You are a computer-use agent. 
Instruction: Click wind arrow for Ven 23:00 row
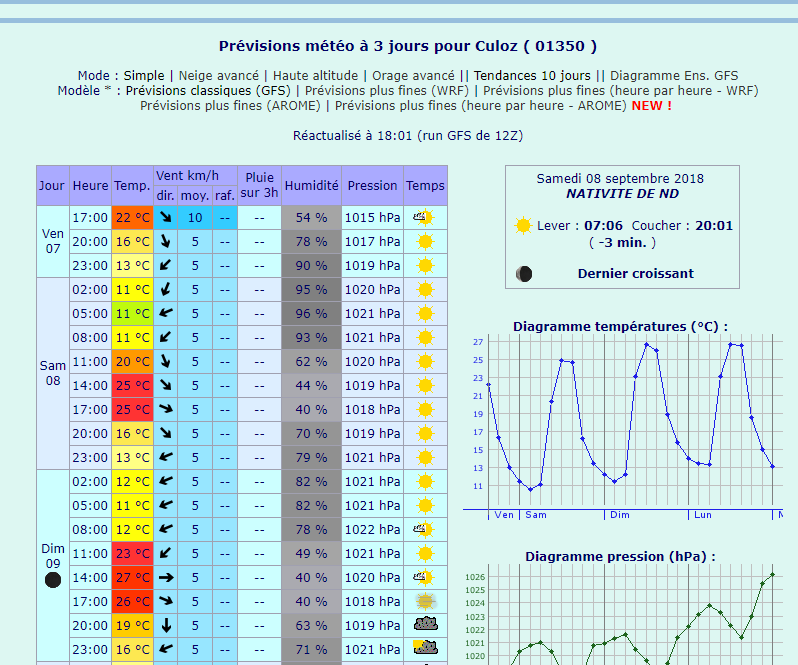point(165,265)
